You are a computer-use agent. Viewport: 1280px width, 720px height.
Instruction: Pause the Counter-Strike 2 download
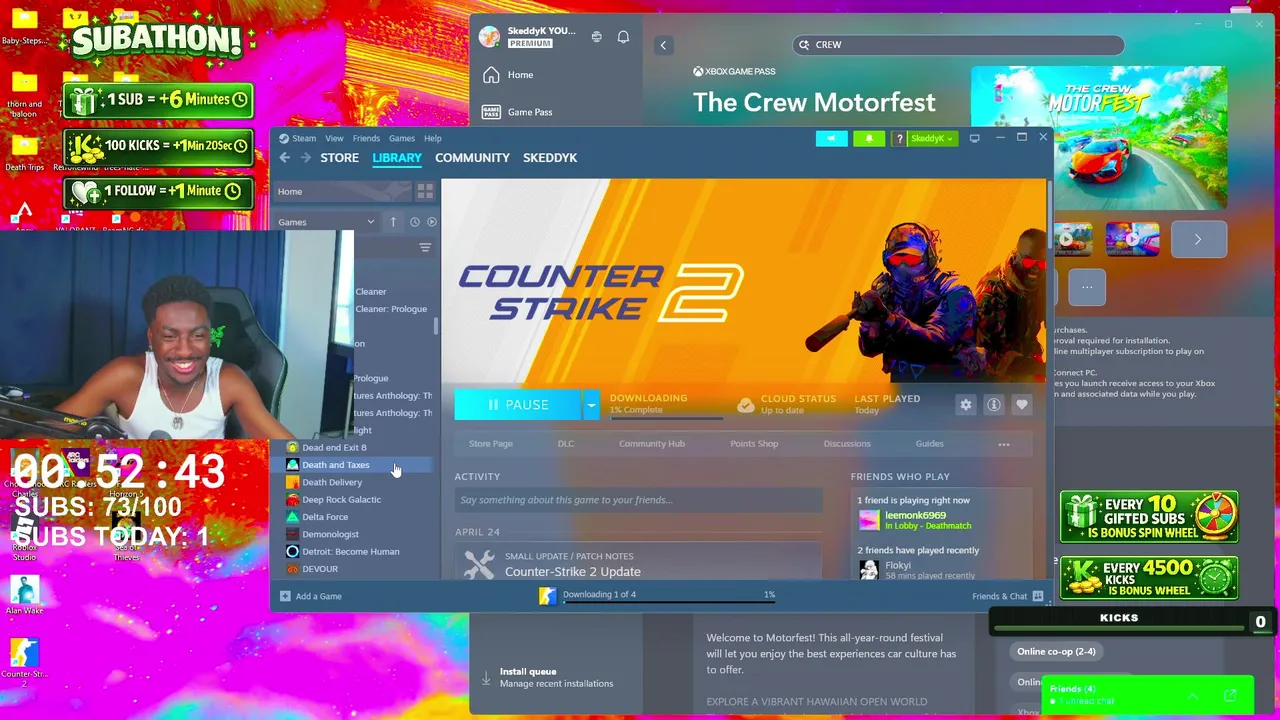point(518,405)
